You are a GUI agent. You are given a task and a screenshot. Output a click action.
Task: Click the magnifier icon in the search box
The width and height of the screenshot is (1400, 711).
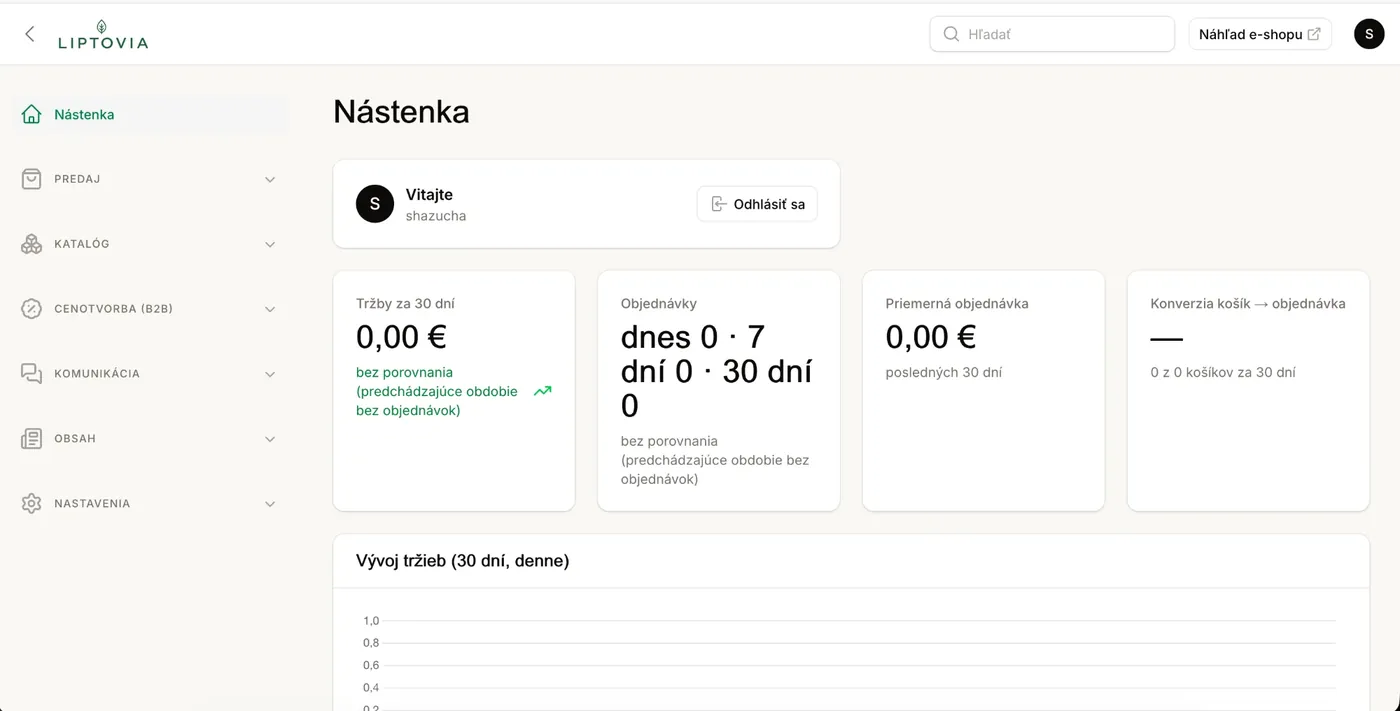point(951,34)
